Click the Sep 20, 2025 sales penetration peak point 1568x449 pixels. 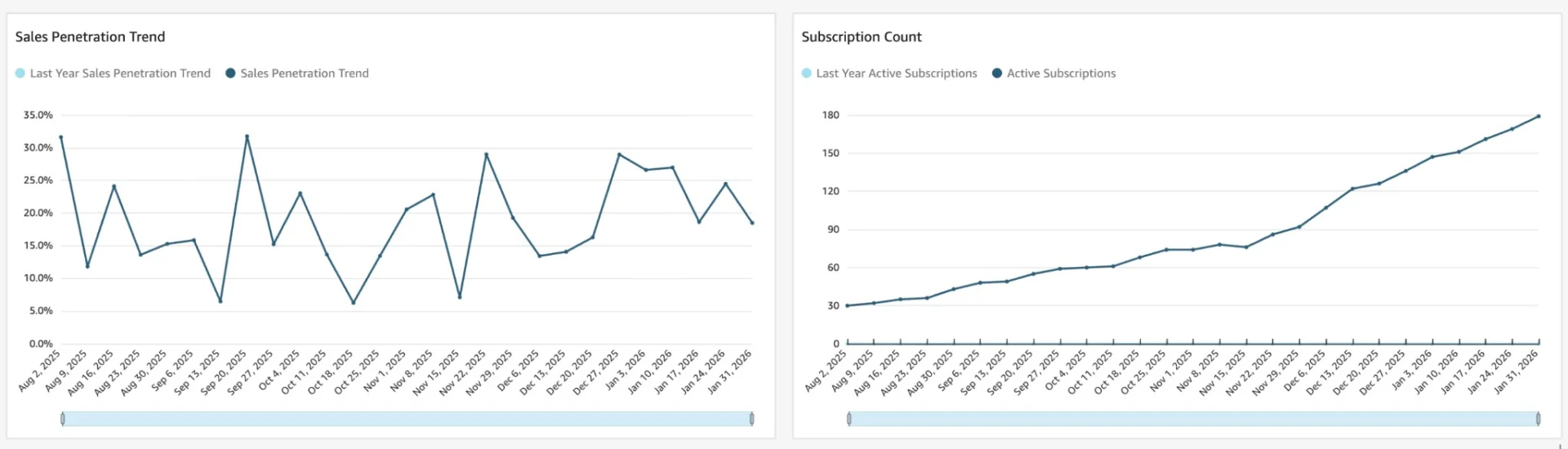click(247, 136)
